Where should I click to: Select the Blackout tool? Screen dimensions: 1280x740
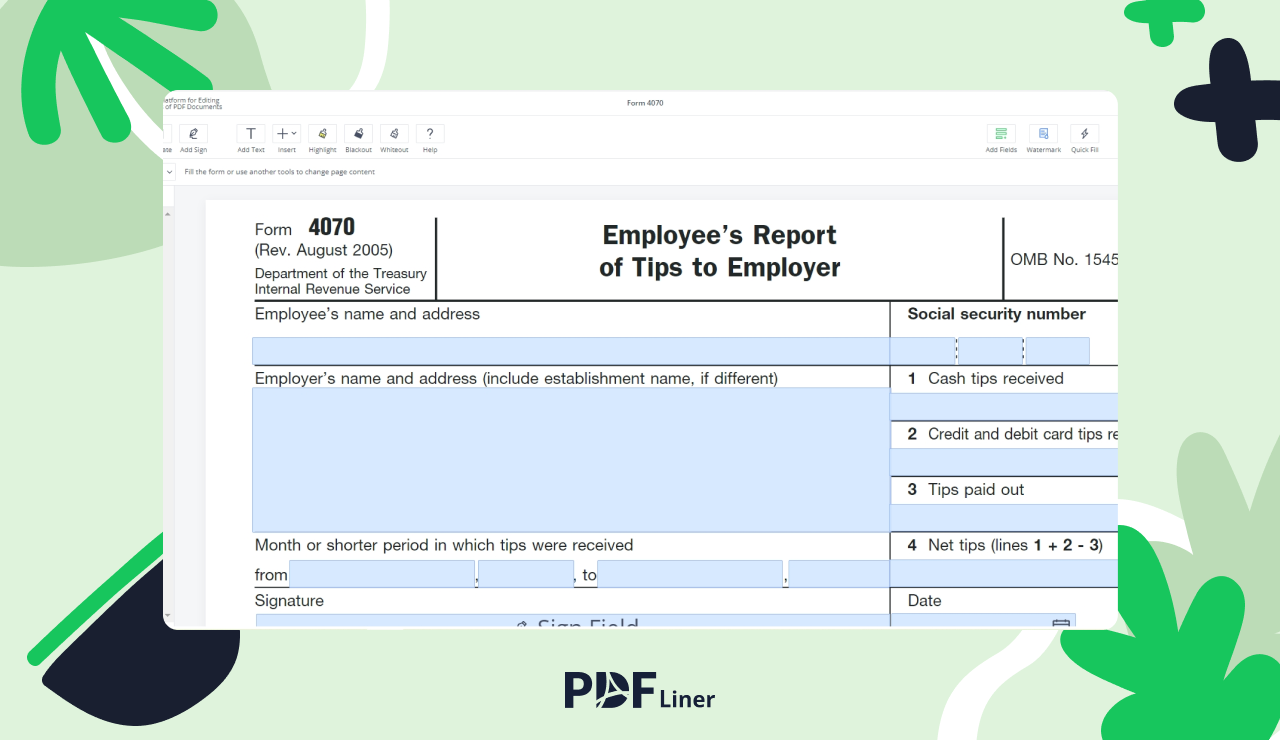358,134
